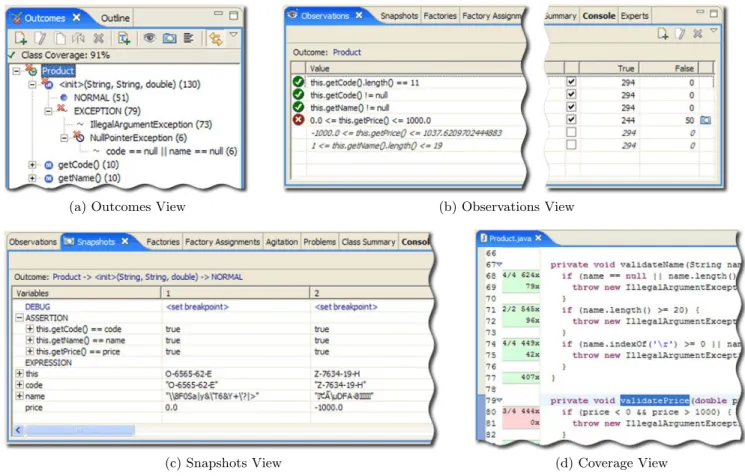Expand the getCode() (10) node
The image size is (745, 476).
pyautogui.click(x=32, y=165)
